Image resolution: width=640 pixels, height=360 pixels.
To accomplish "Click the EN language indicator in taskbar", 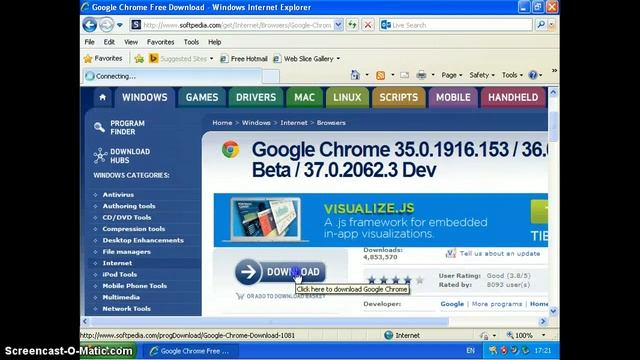I will click(470, 351).
